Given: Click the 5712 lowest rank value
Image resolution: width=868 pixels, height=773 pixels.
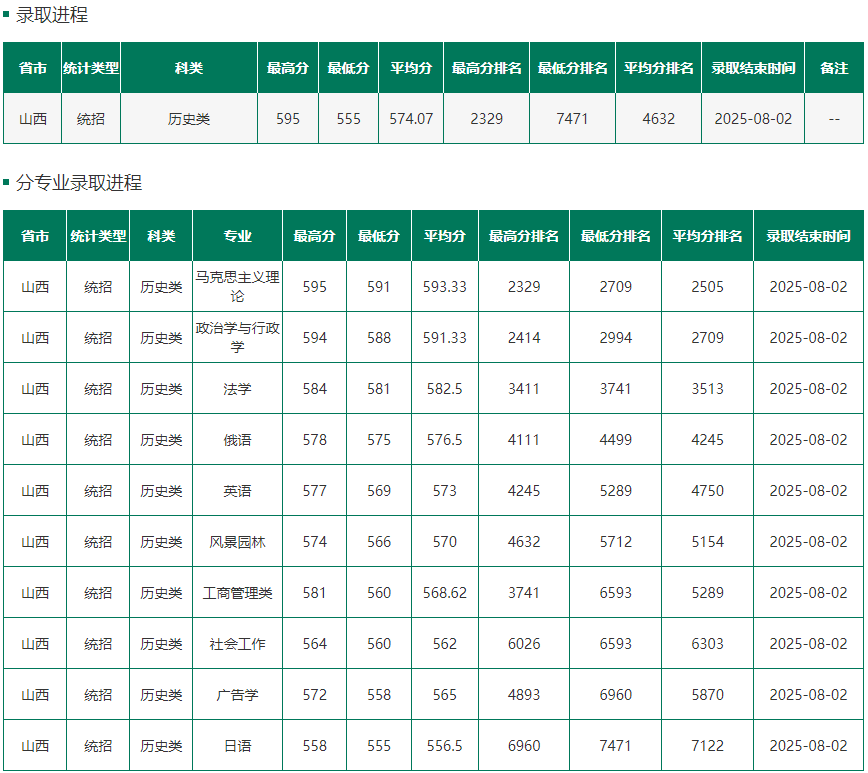Looking at the screenshot, I should pos(616,542).
